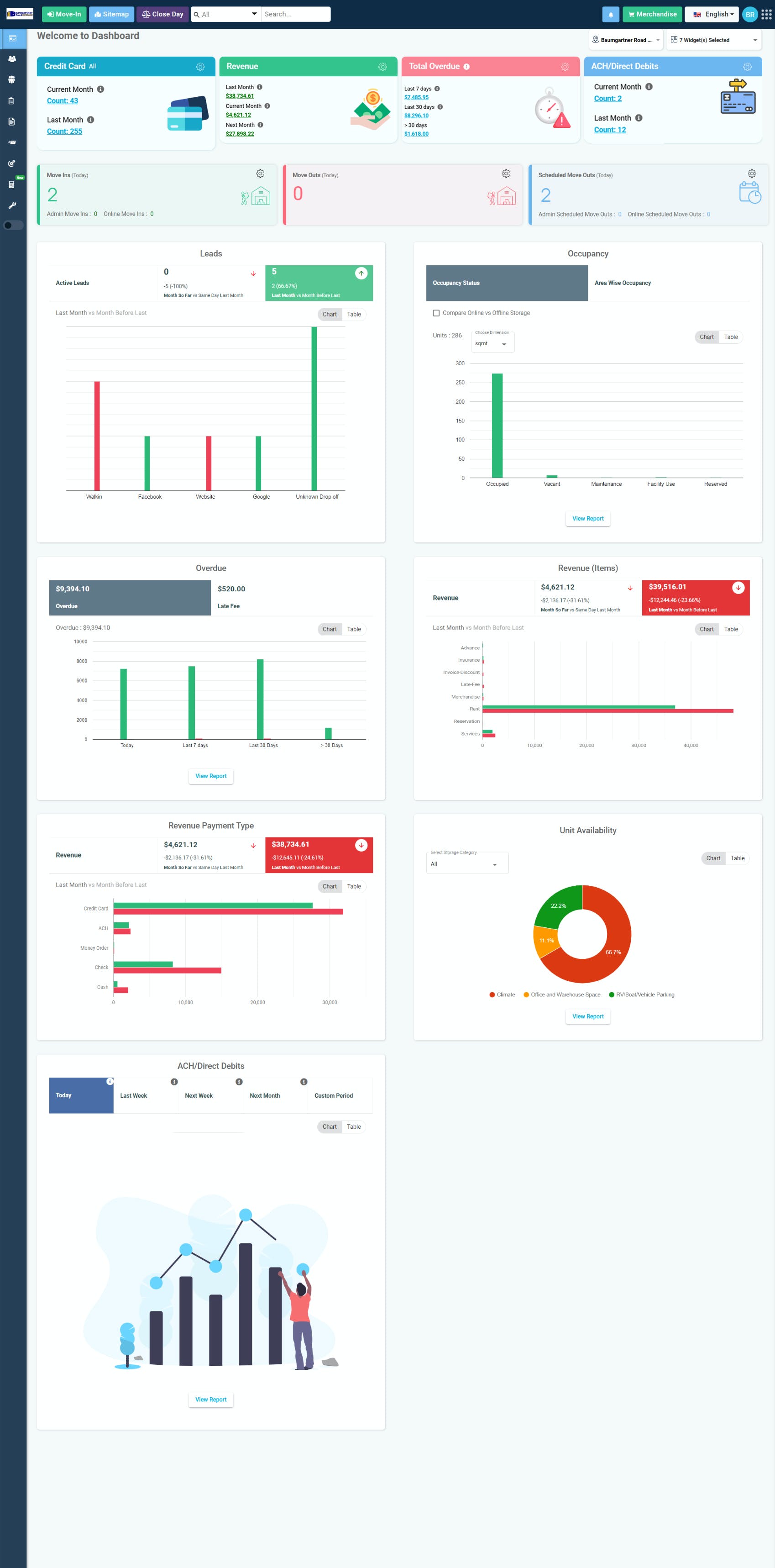Click the info icon beside Credit Card Current Month

pyautogui.click(x=100, y=89)
